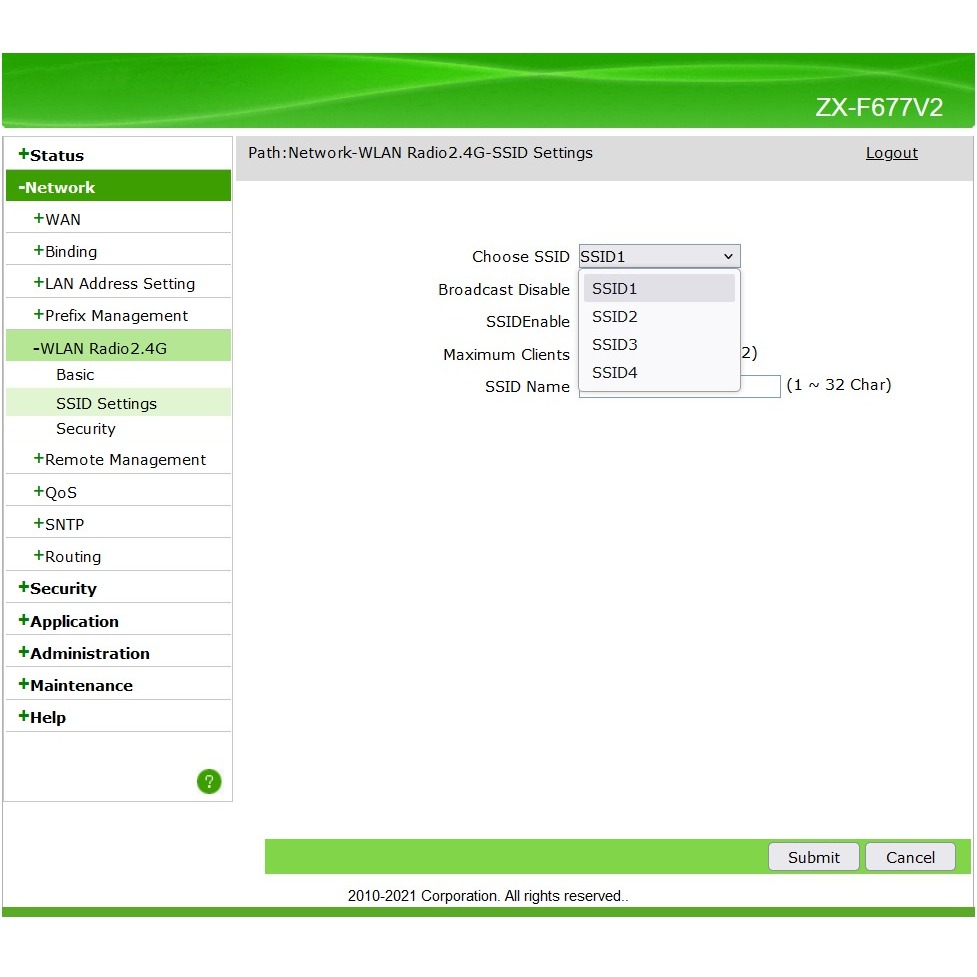Open the LAN Address Setting menu
The width and height of the screenshot is (977, 977).
pos(119,284)
